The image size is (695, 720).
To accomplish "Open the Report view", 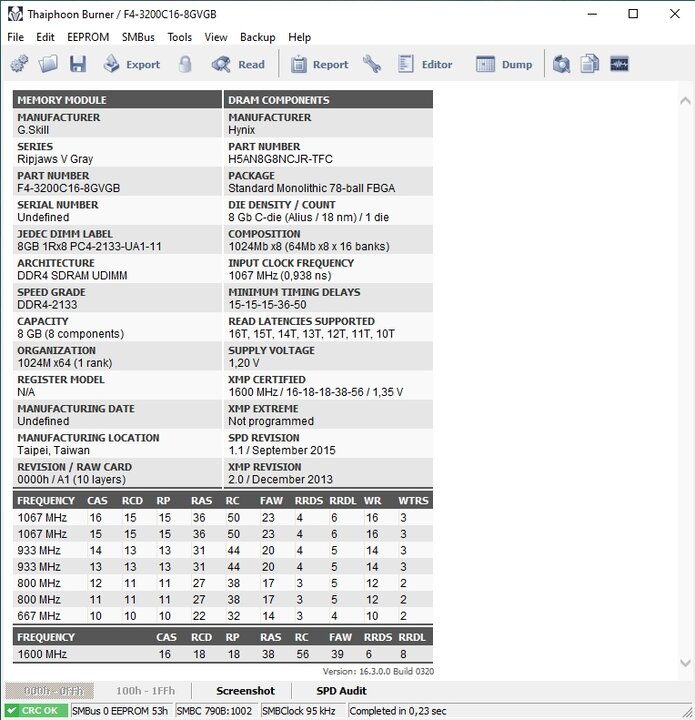I will tap(319, 64).
